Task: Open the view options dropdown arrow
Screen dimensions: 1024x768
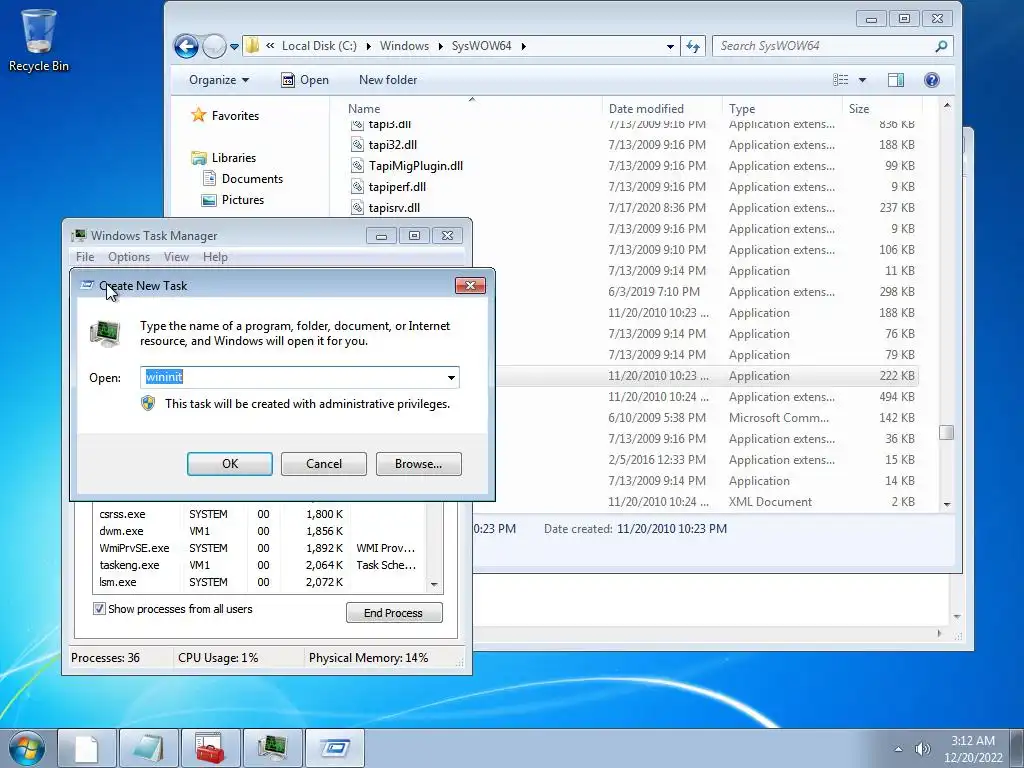Action: click(862, 80)
